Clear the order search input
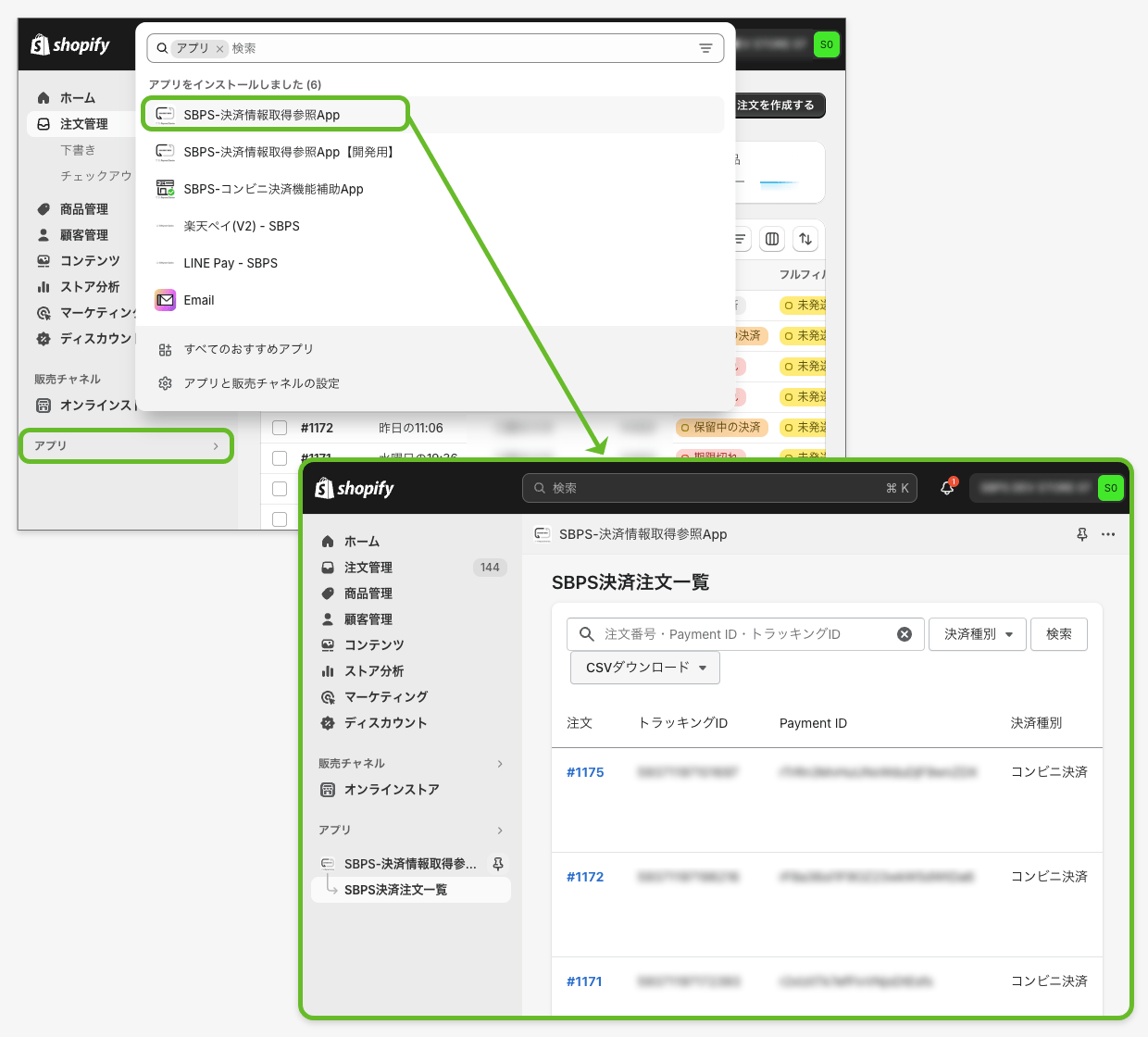Screen dimensions: 1148x1037 (905, 634)
